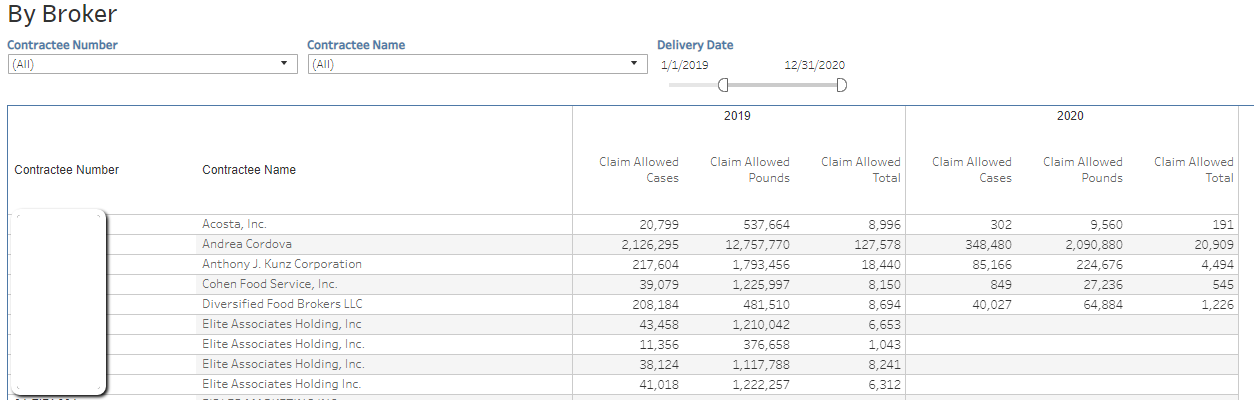
Task: Click 2019 Claim Allowed Total header
Action: click(x=861, y=170)
